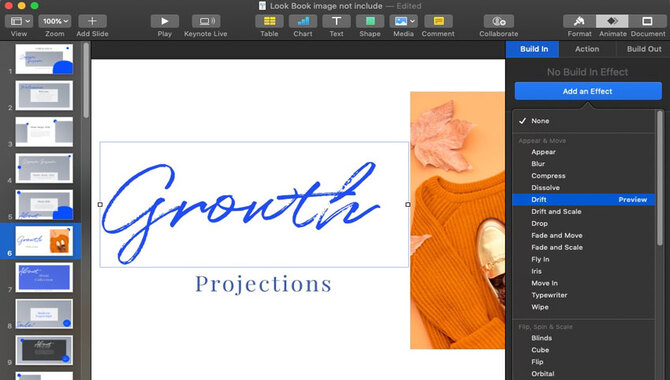The width and height of the screenshot is (670, 380).
Task: Switch to the Action tab
Action: [587, 49]
